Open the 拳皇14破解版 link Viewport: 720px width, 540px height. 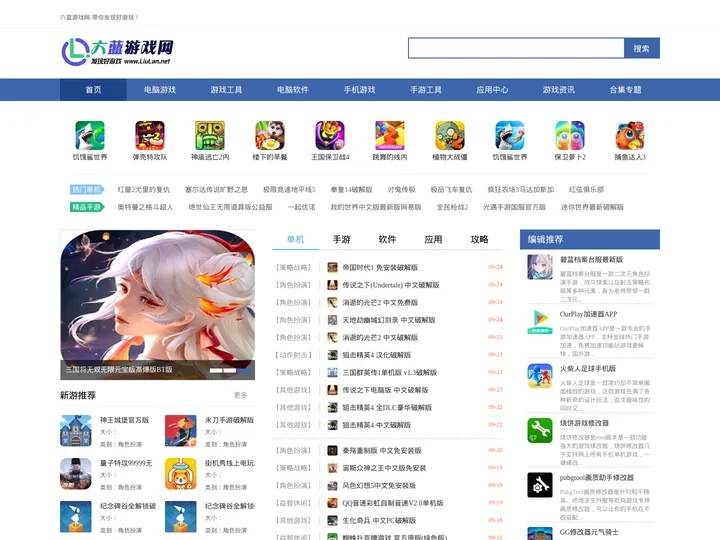[351, 189]
